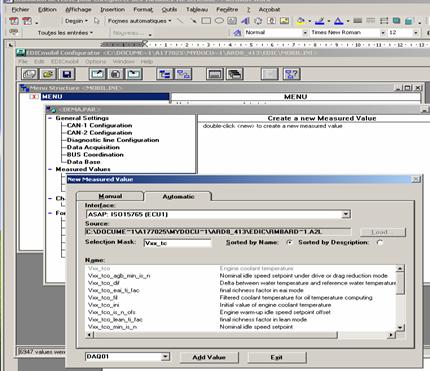
Task: Open the Insertion menu in Word
Action: (x=112, y=9)
